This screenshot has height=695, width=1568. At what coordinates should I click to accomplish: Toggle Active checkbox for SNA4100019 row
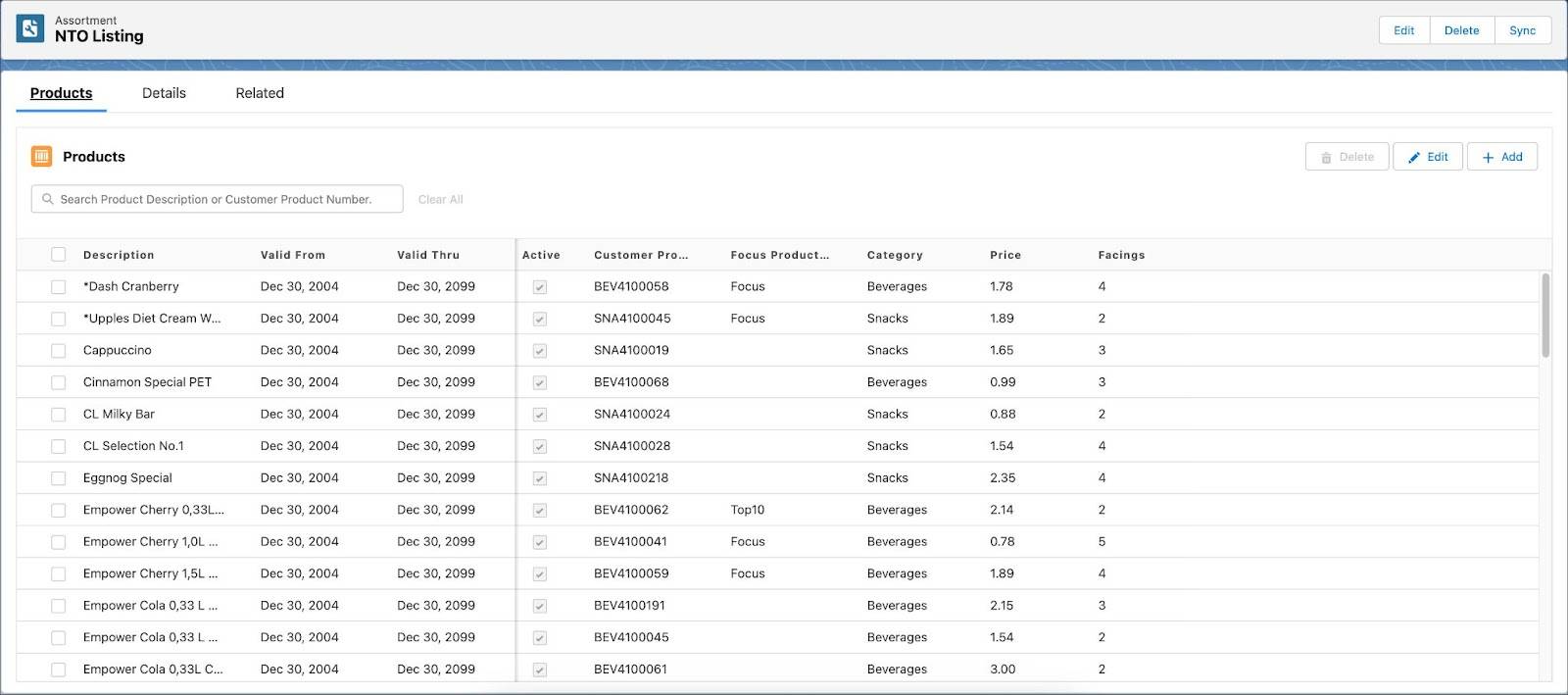pyautogui.click(x=540, y=351)
